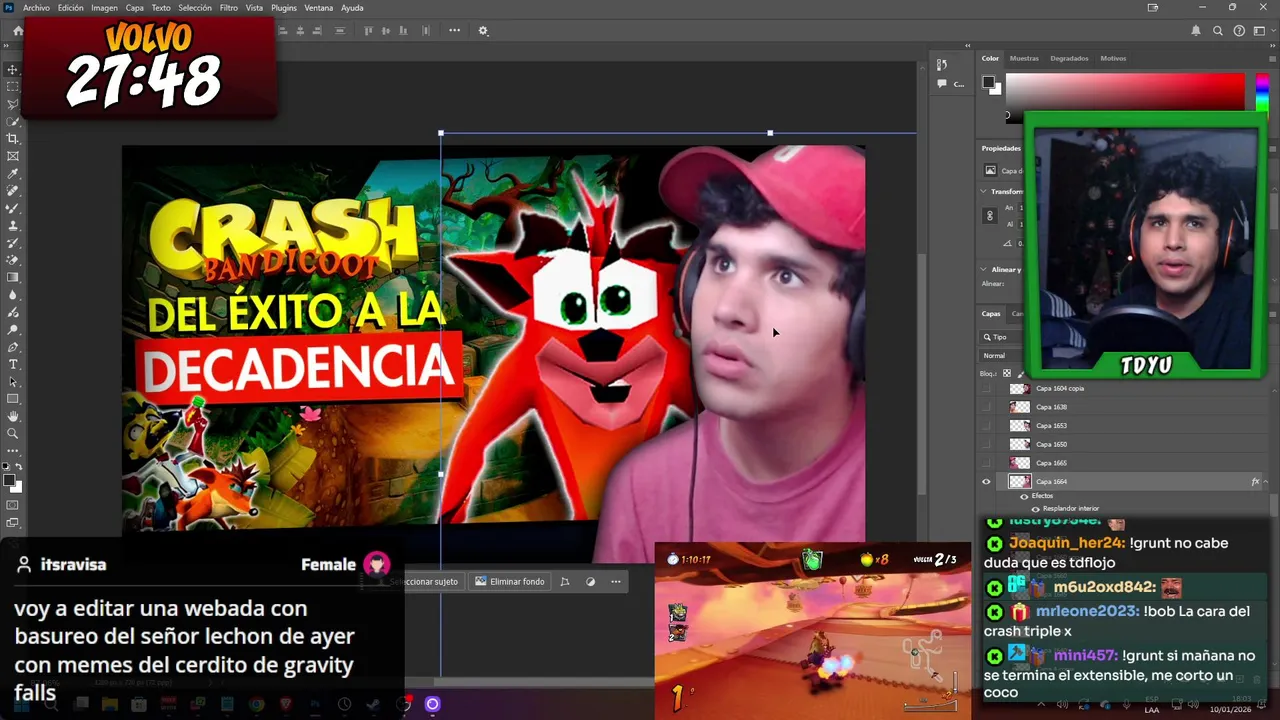Open the collapsed Comments panel icon
The image size is (1280, 720).
click(x=942, y=84)
